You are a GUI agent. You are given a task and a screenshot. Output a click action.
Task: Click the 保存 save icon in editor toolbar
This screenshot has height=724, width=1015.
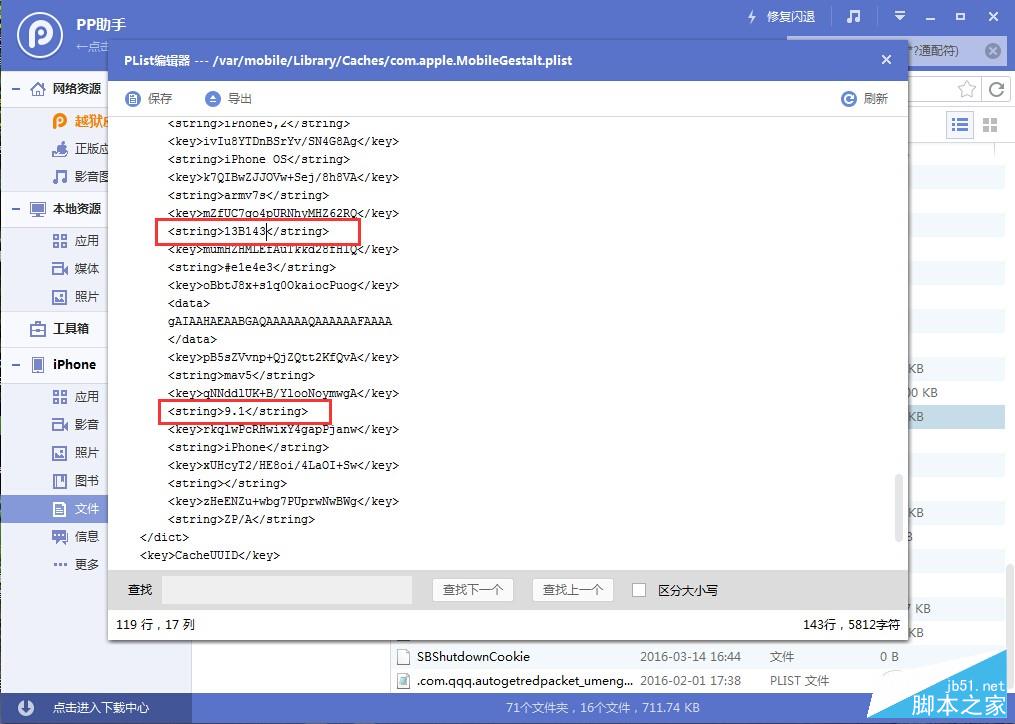(x=133, y=98)
